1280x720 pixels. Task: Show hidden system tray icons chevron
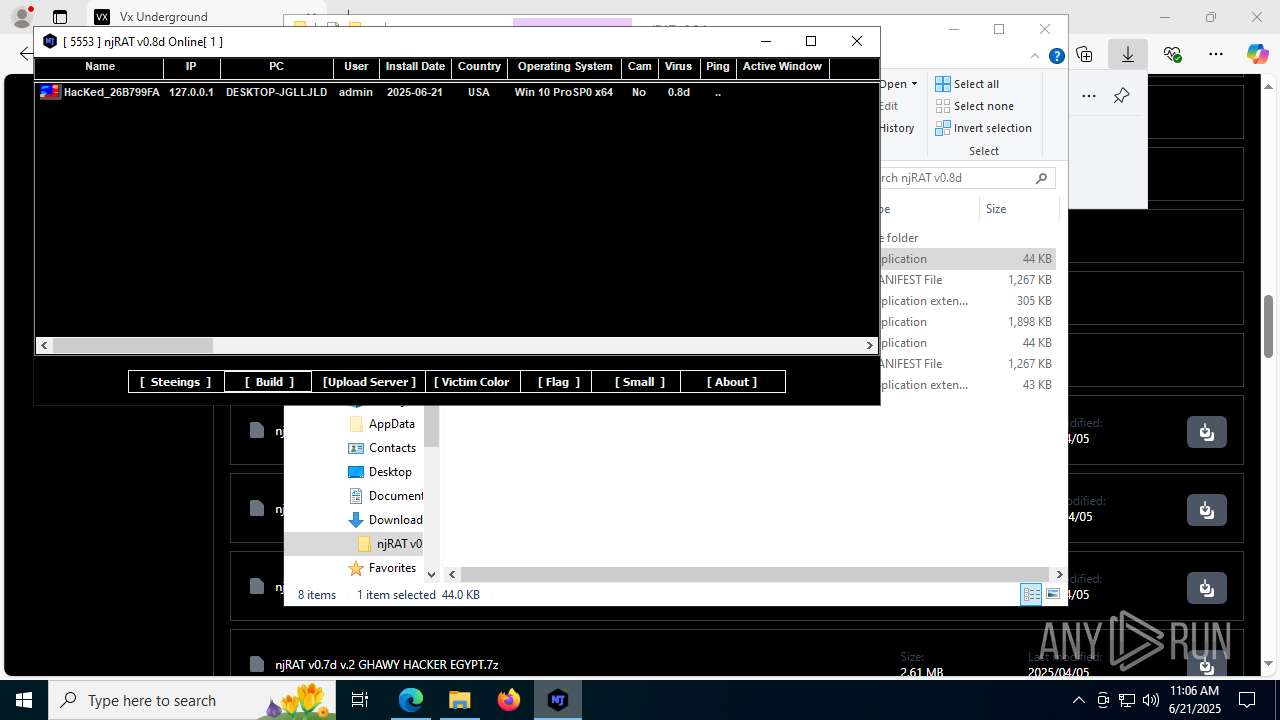pyautogui.click(x=1078, y=700)
